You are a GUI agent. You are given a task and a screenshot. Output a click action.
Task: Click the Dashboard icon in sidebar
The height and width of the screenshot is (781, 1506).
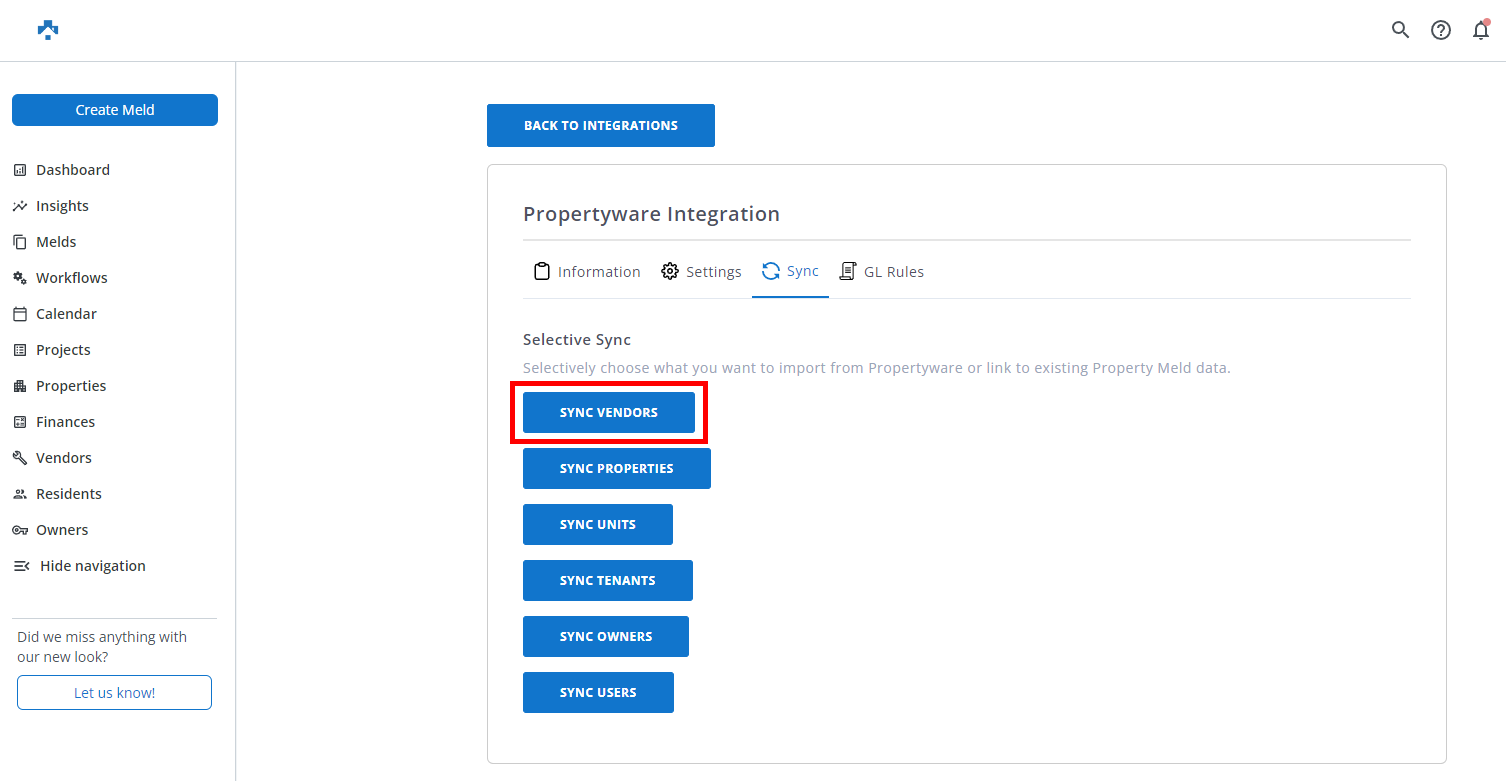(20, 170)
